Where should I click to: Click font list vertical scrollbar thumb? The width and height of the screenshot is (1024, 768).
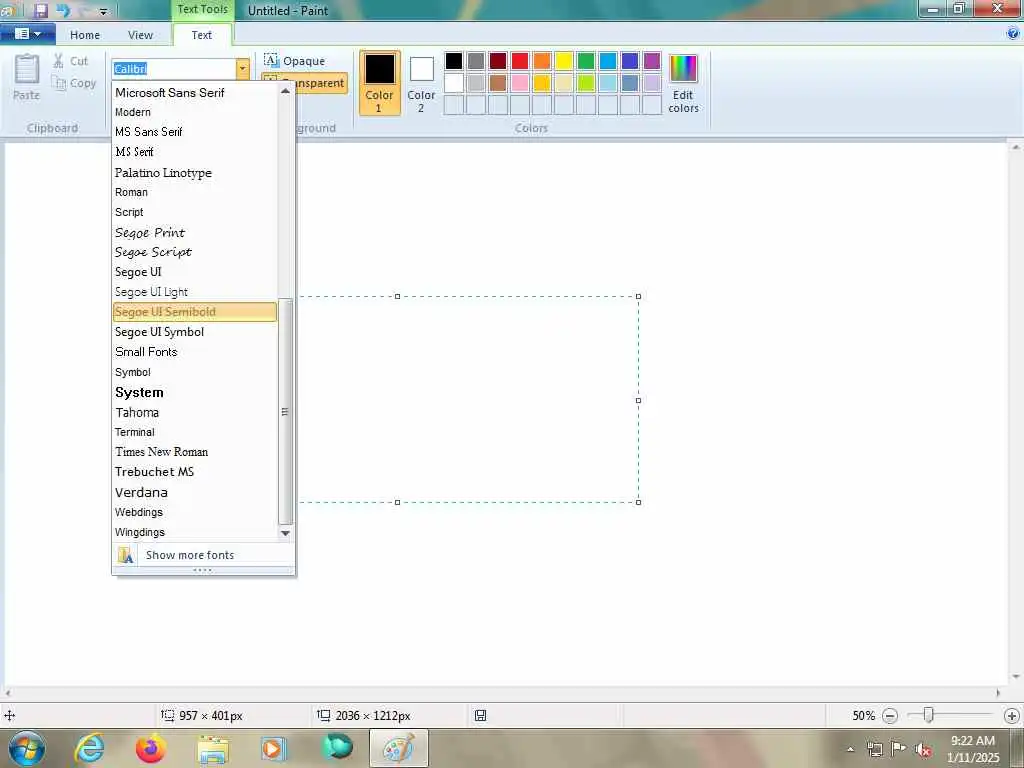(285, 412)
